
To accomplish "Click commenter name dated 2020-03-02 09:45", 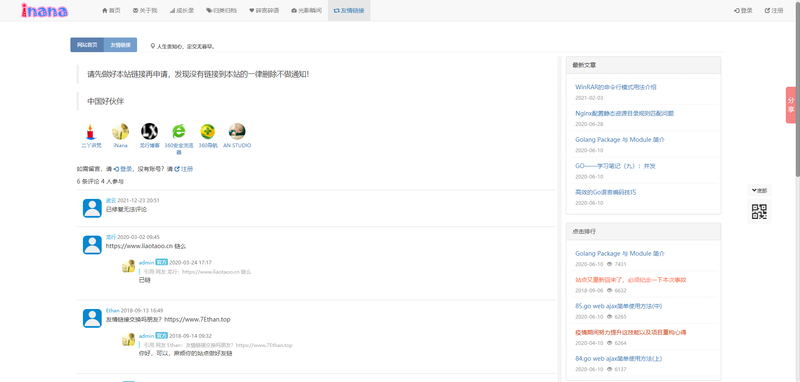I will coord(111,237).
